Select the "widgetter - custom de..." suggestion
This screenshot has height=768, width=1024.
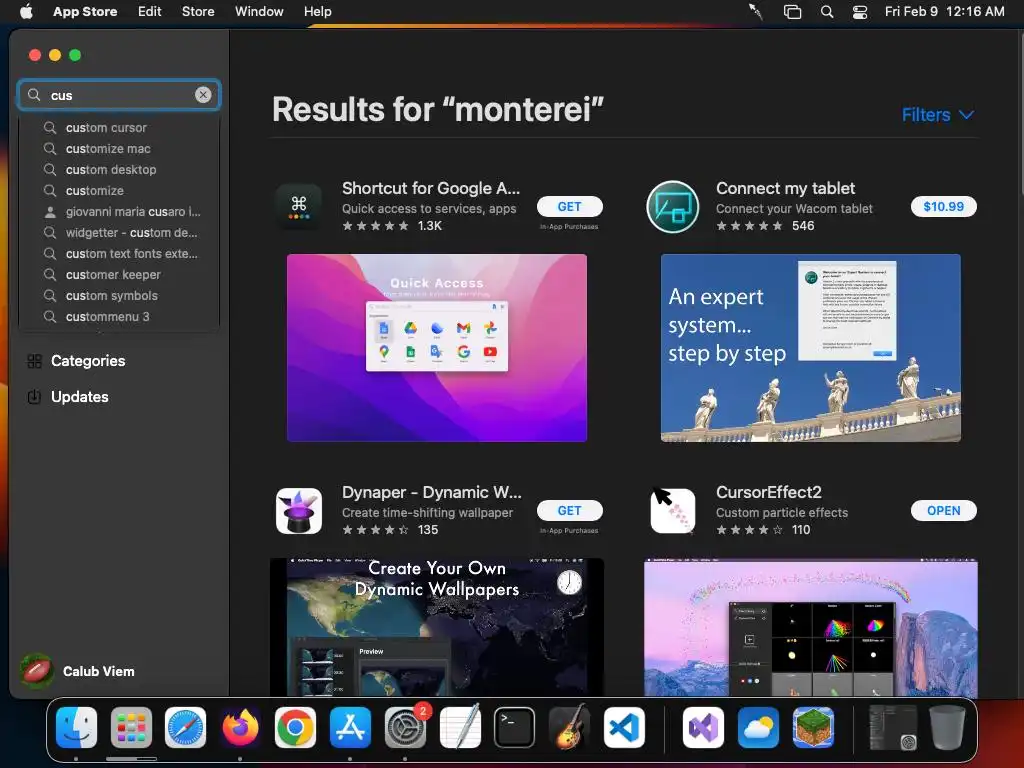(x=119, y=232)
